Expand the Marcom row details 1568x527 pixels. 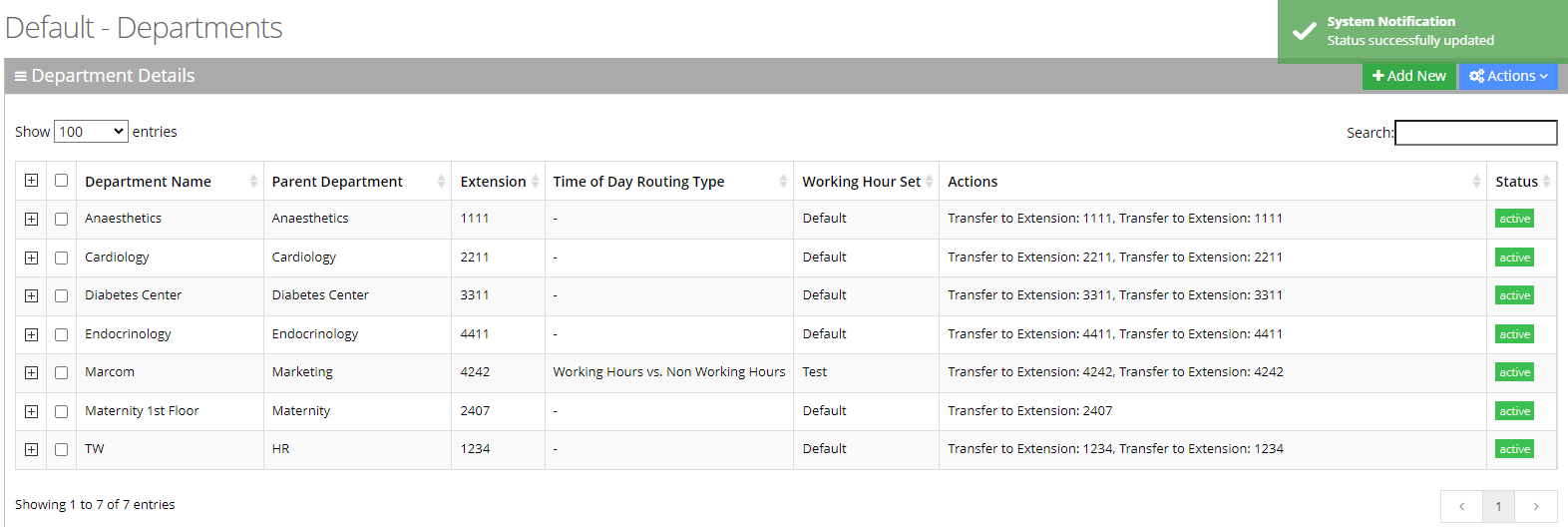(32, 372)
